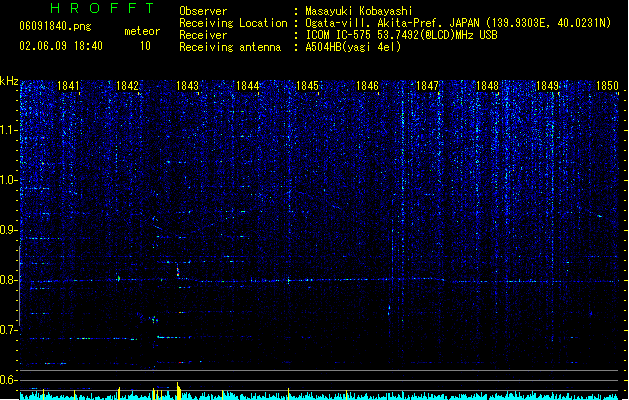The image size is (629, 400).
Task: Click the Receiver label
Action: click(x=203, y=35)
